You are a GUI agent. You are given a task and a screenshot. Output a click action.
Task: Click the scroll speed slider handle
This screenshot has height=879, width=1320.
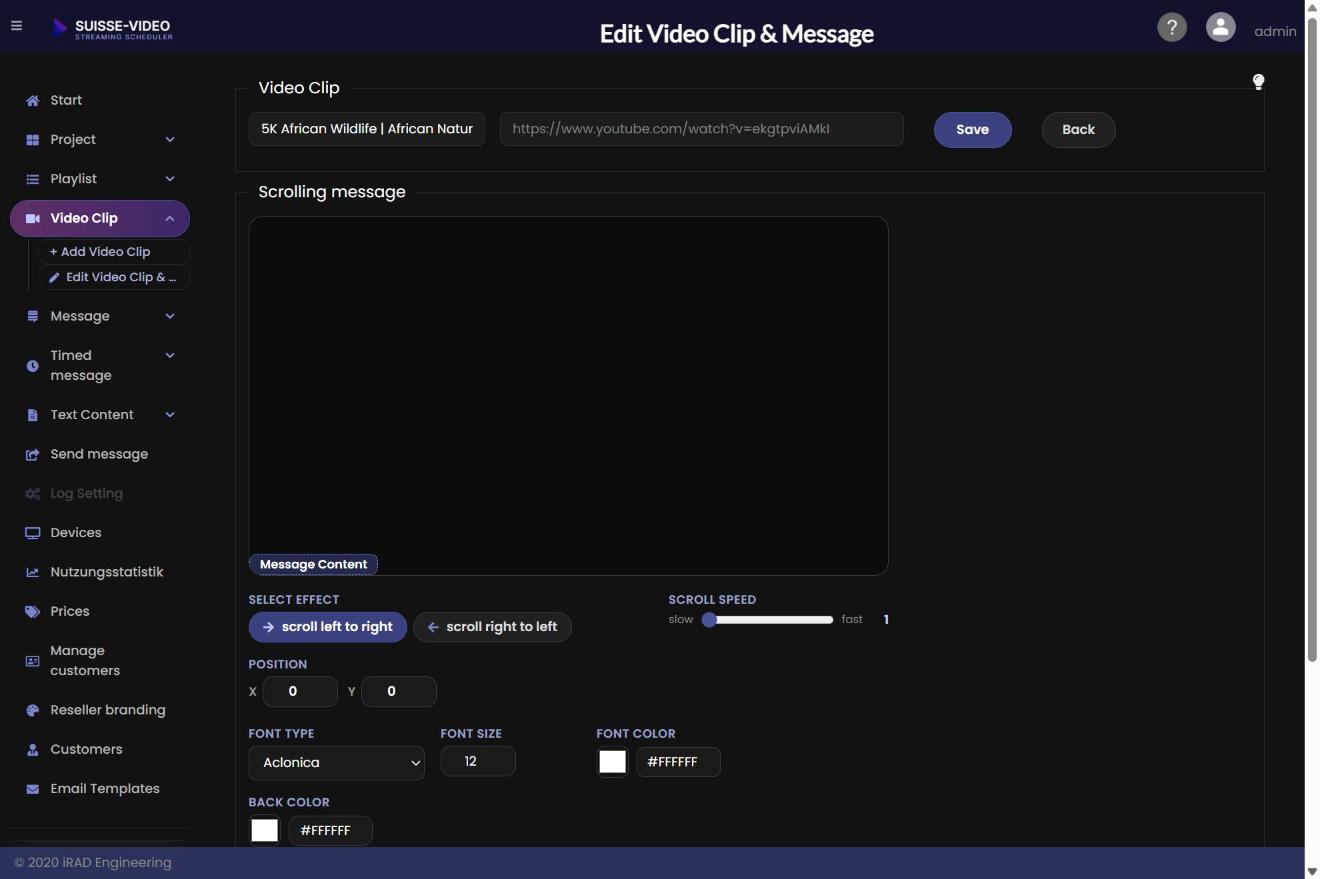pyautogui.click(x=709, y=620)
